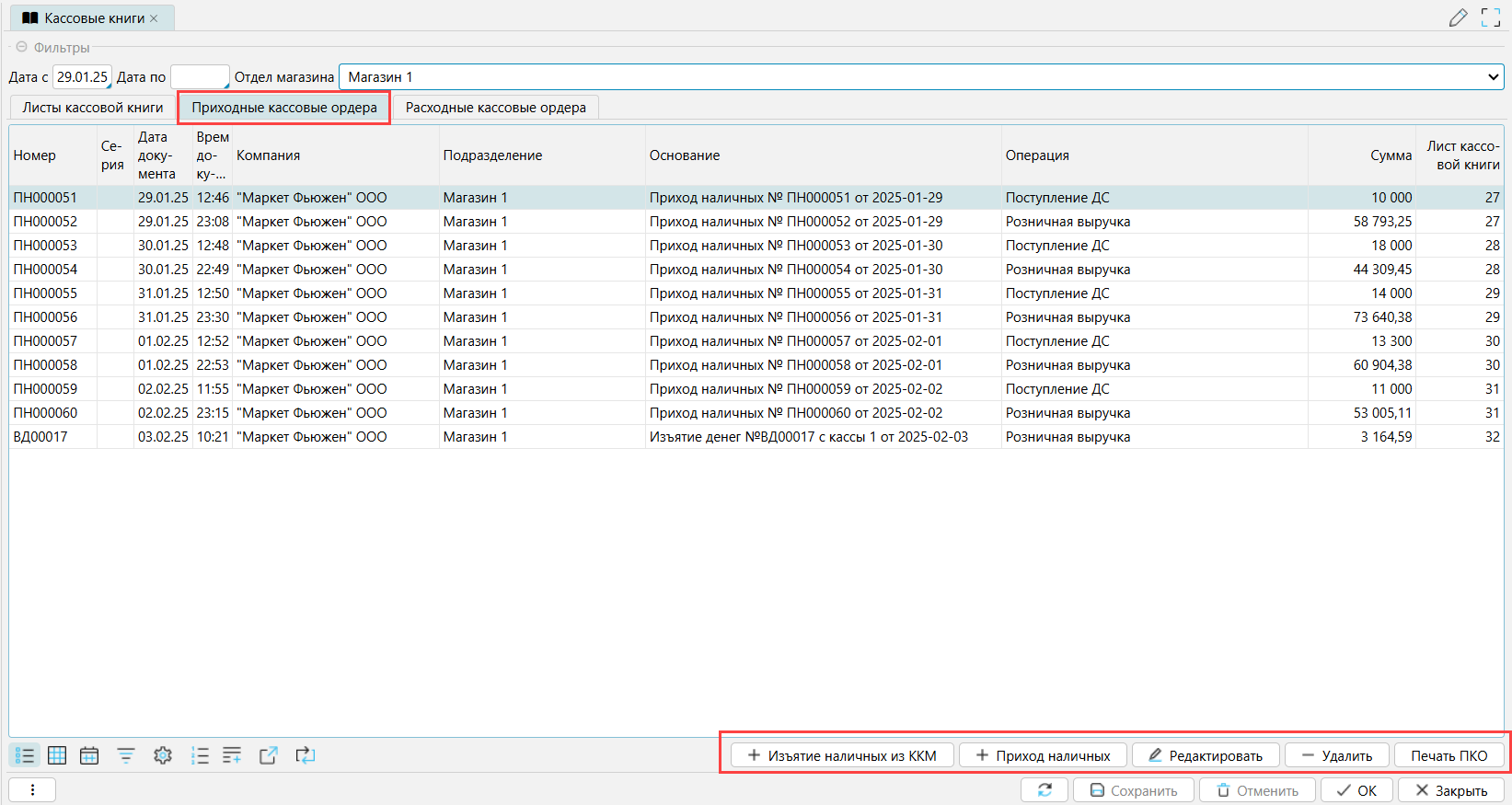Switch to Листы кассовой книги tab

tap(93, 108)
